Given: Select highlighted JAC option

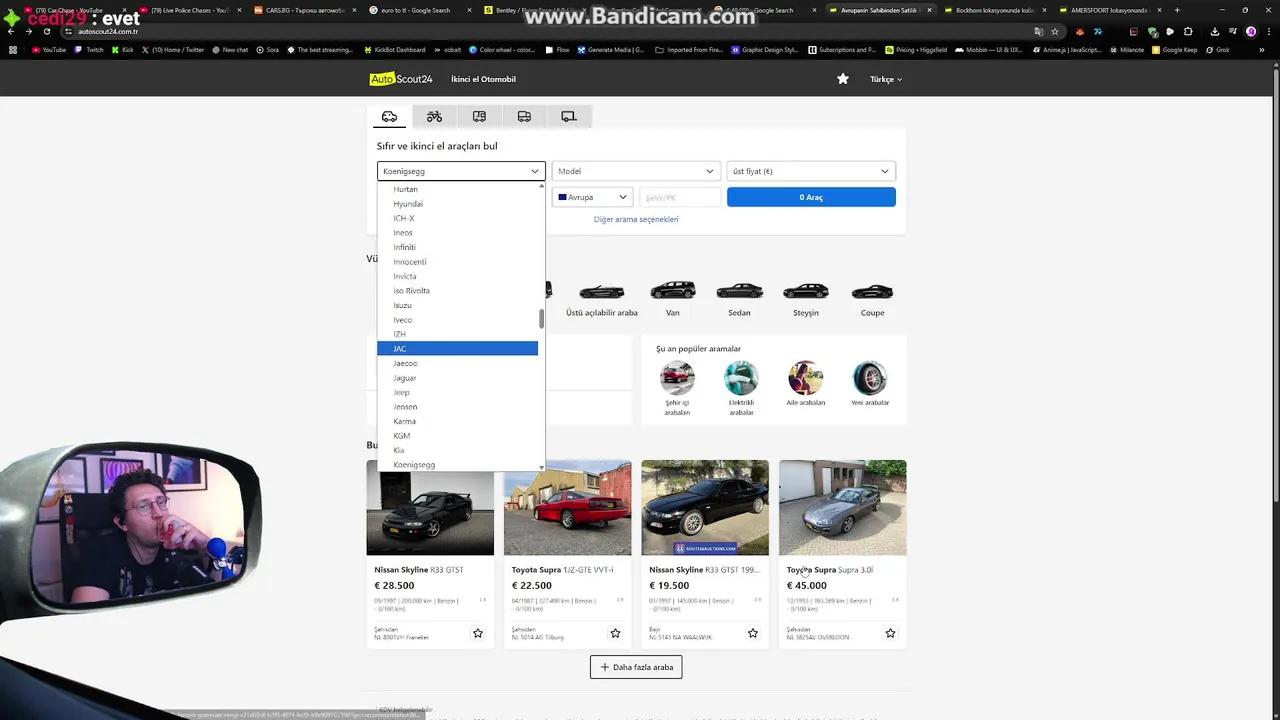Looking at the screenshot, I should (457, 349).
